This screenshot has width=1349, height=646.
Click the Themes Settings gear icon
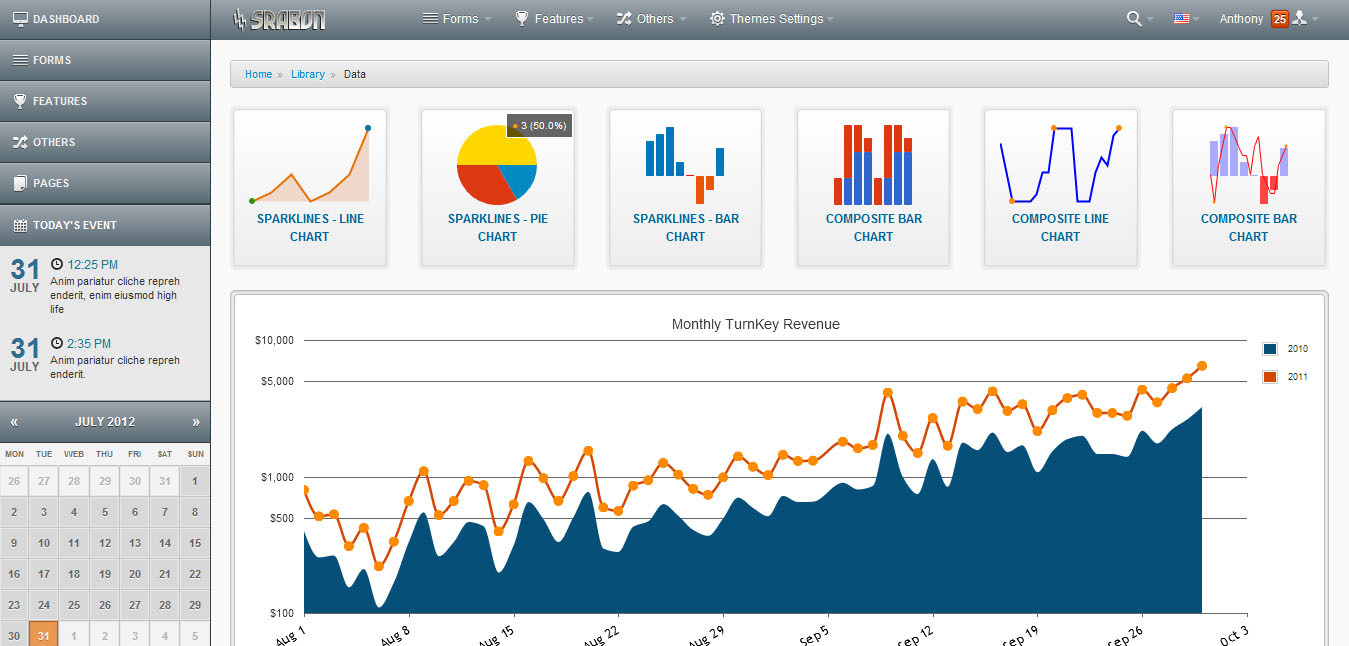(x=717, y=19)
